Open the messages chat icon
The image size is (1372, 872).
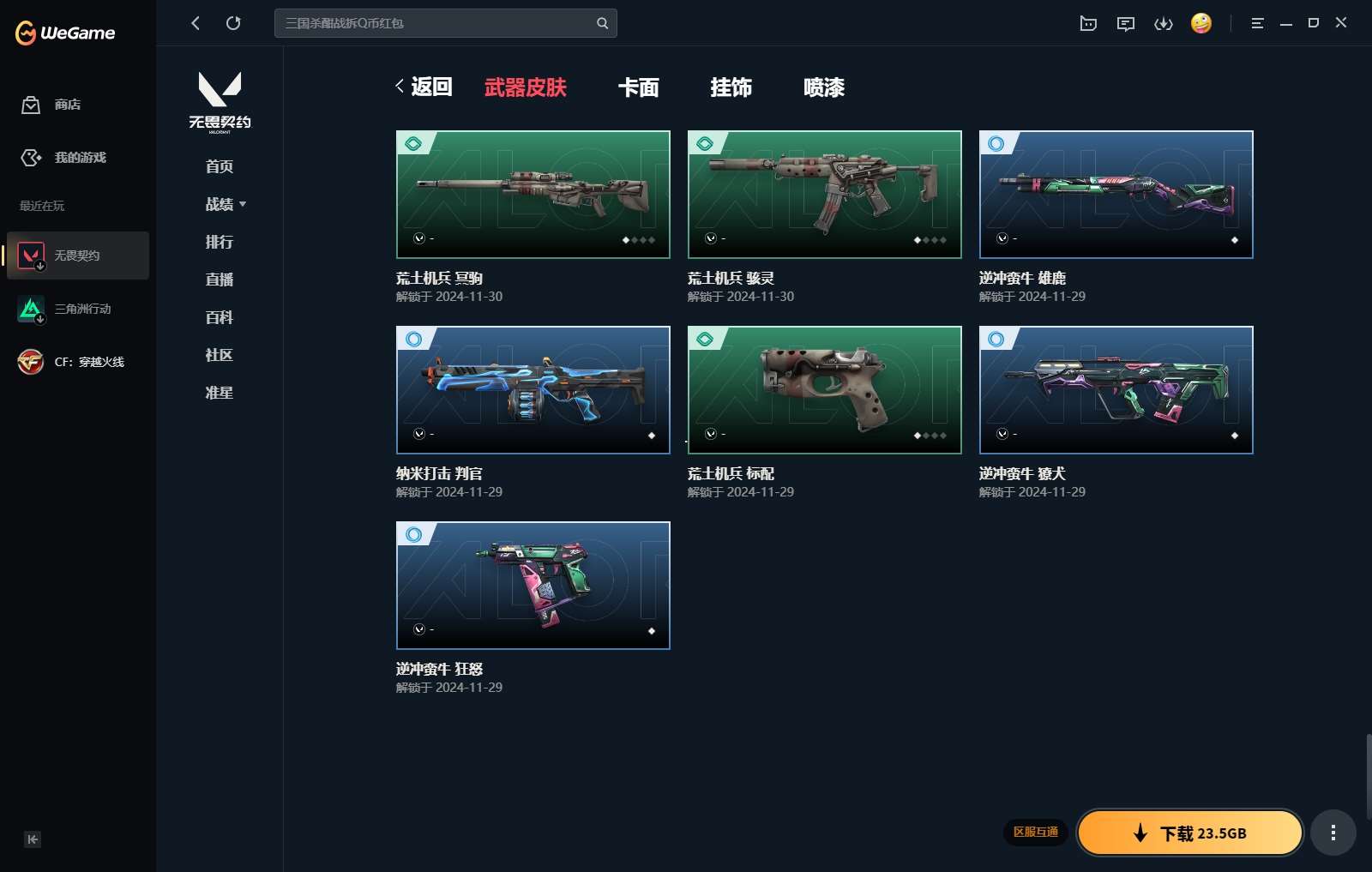point(1126,24)
